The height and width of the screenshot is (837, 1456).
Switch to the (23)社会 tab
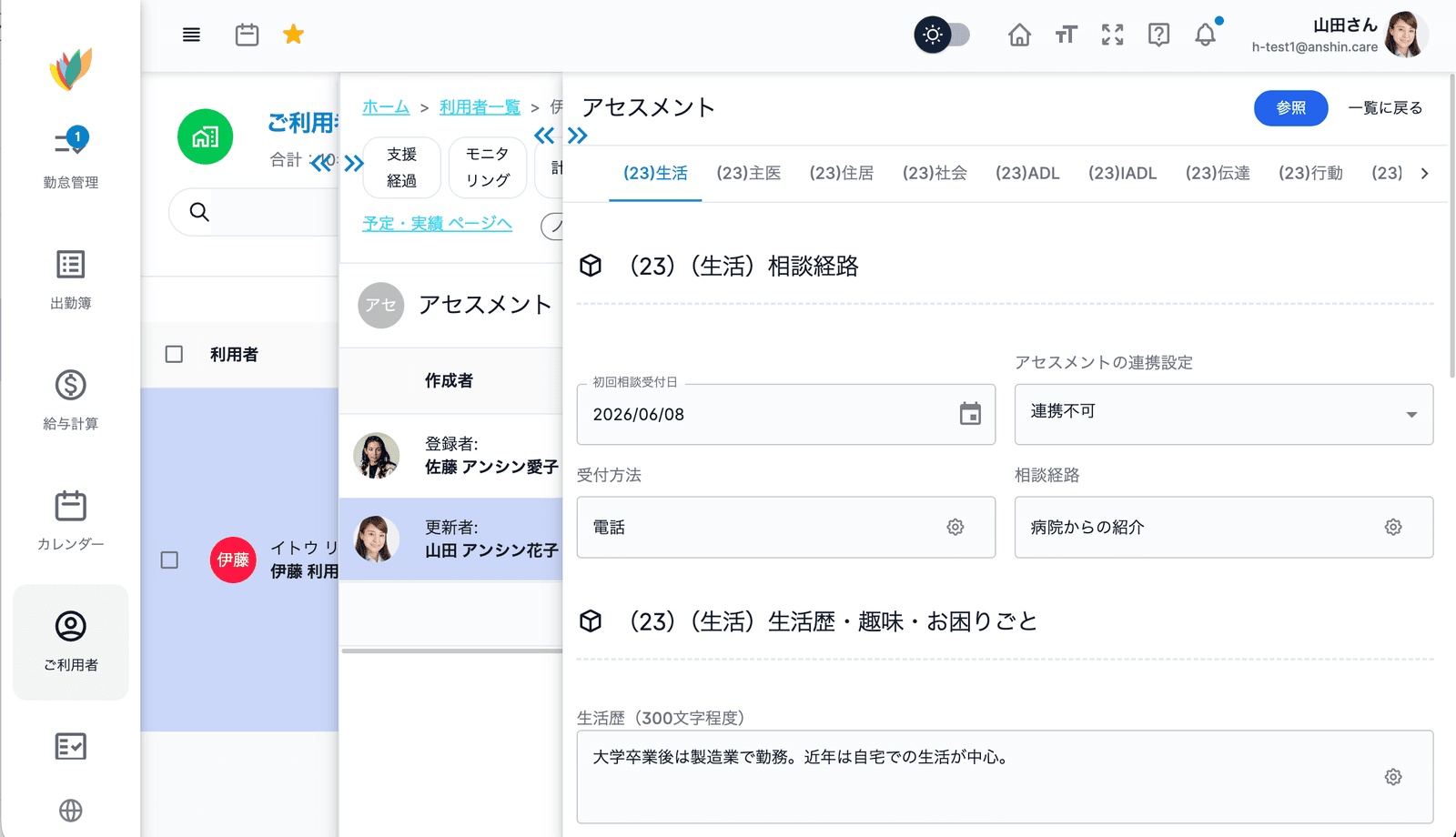click(935, 173)
